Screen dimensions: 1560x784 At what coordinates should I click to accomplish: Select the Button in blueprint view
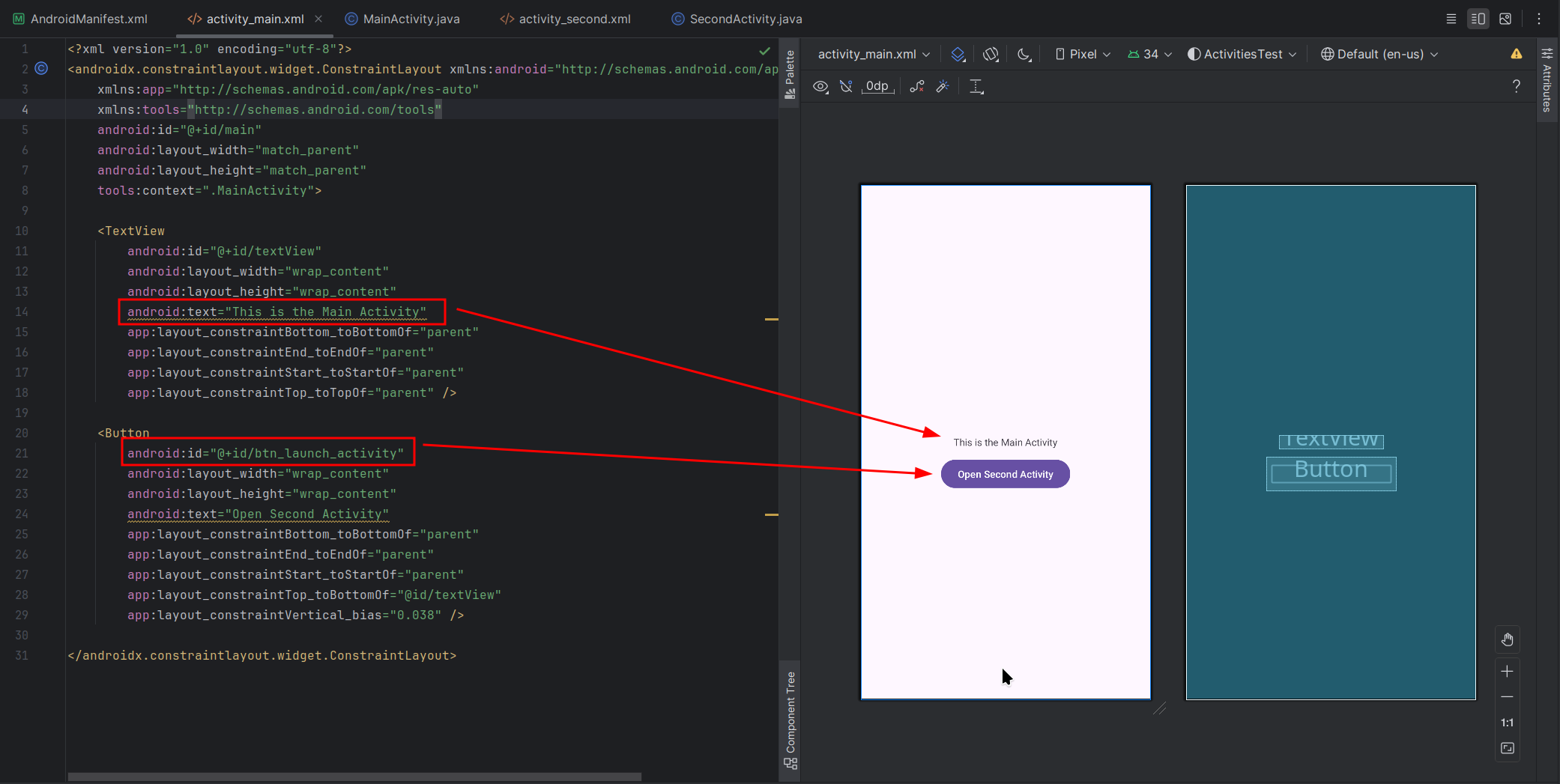1331,473
